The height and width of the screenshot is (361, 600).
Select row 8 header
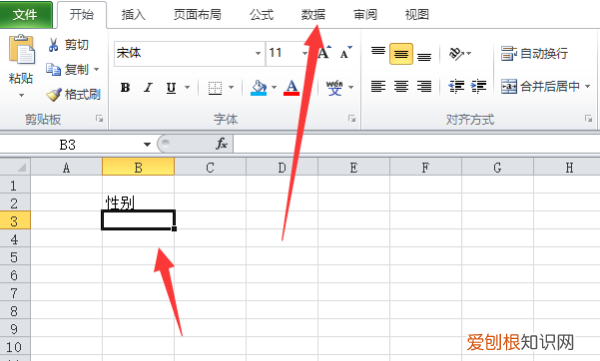click(x=15, y=311)
